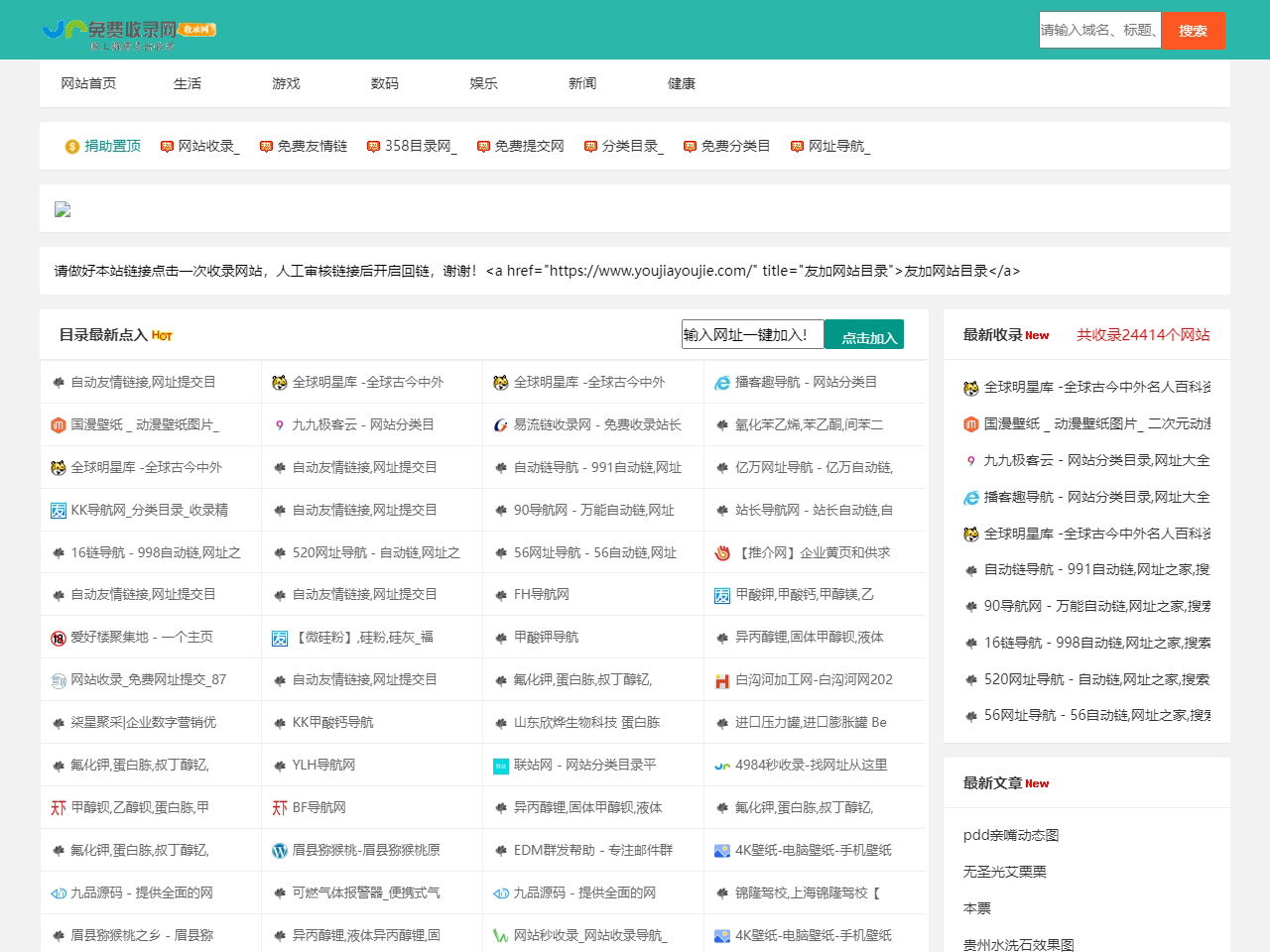This screenshot has width=1270, height=952.
Task: Focus the top search input field
Action: point(1099,30)
